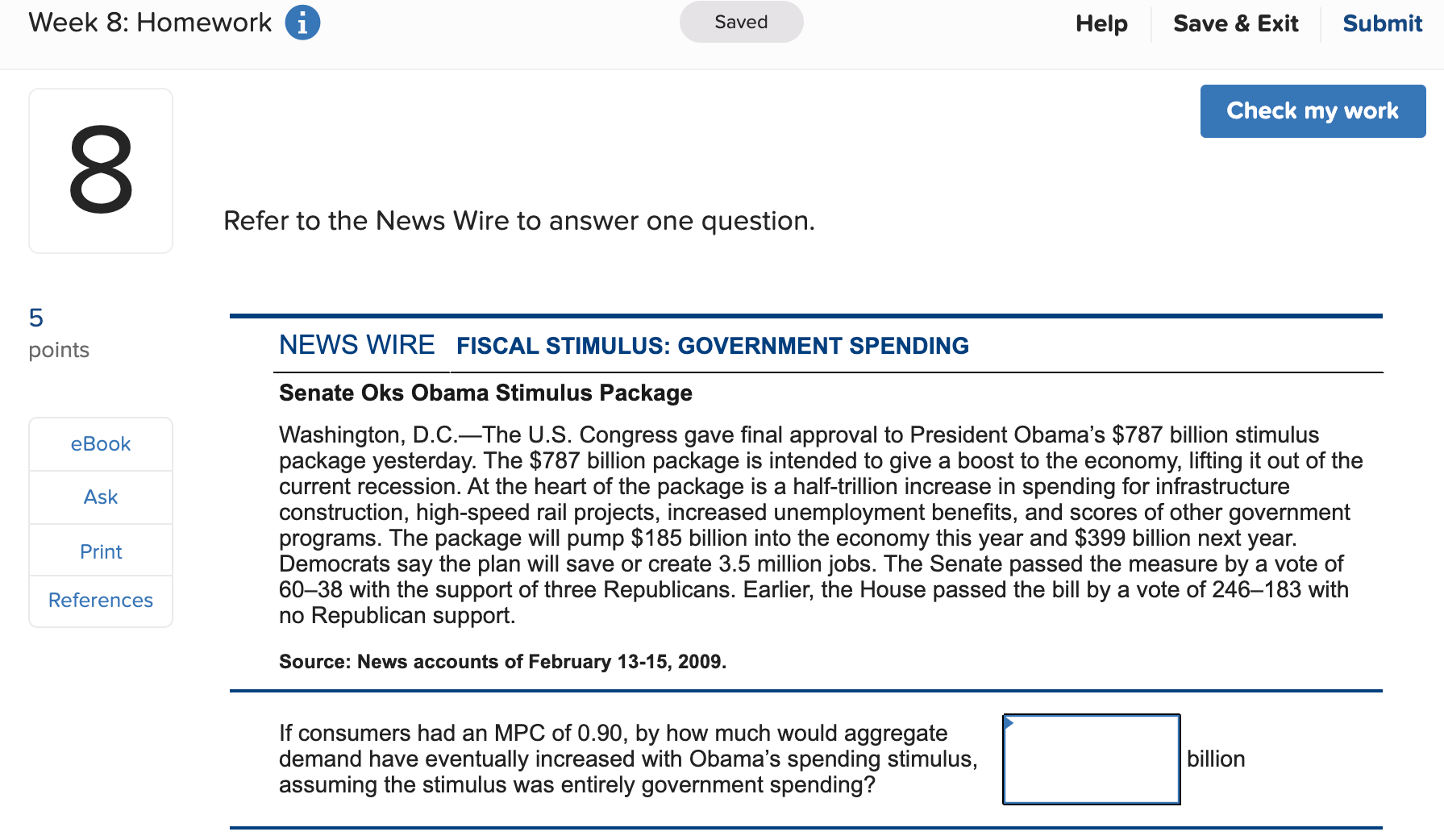Click Ask in the sidebar panel
The width and height of the screenshot is (1444, 840).
100,497
